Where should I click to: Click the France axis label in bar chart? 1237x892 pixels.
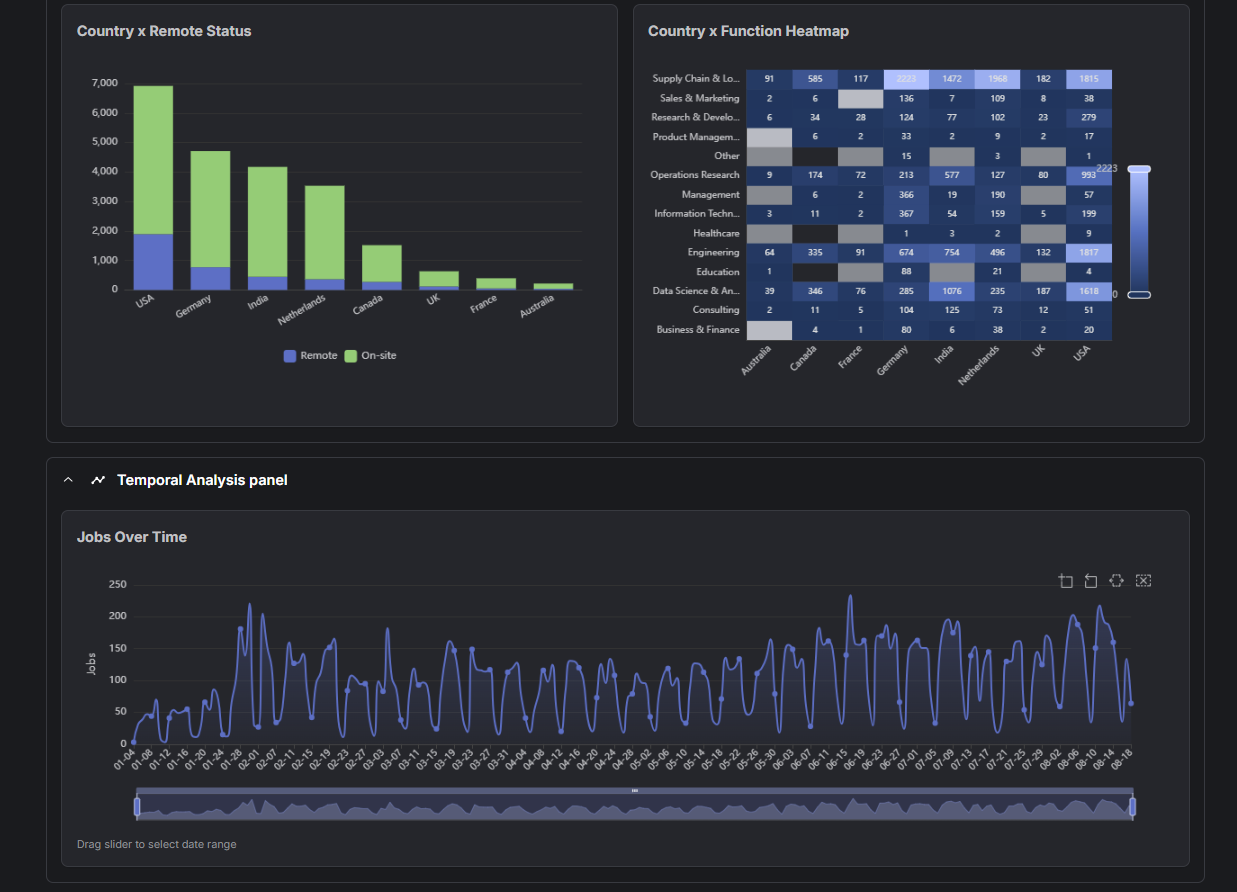[x=484, y=304]
